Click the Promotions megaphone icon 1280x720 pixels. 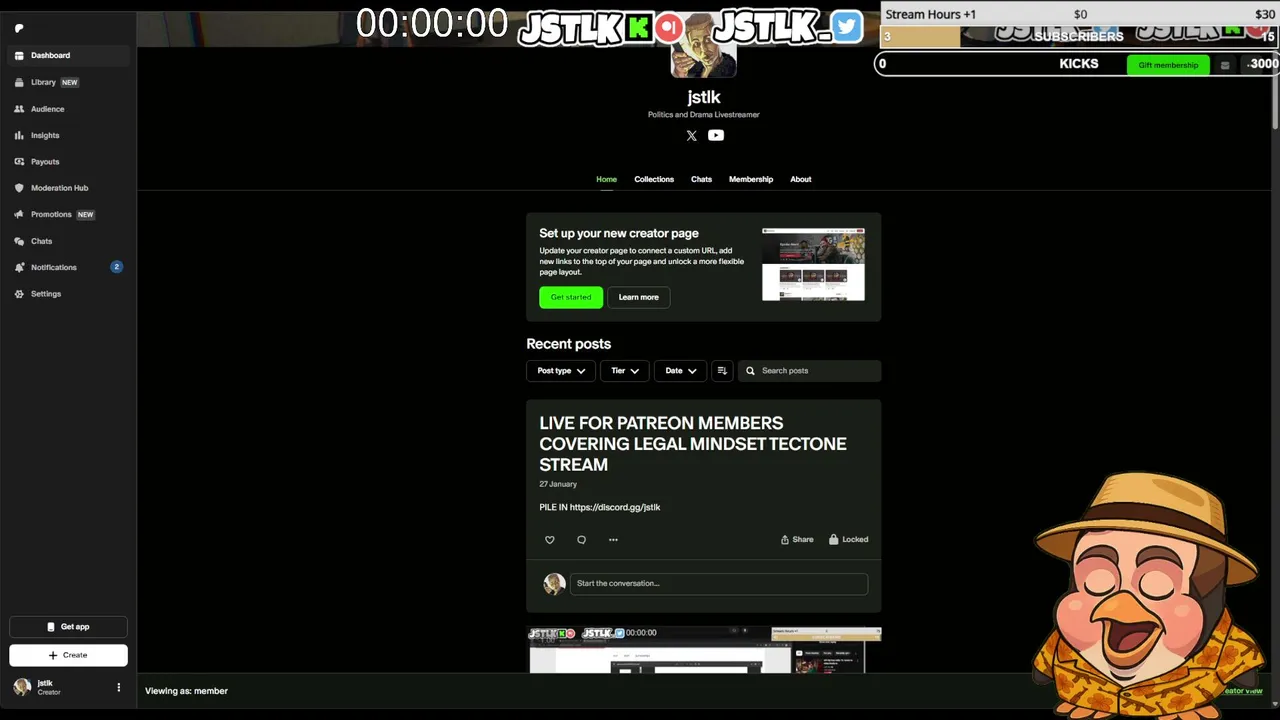pos(19,214)
